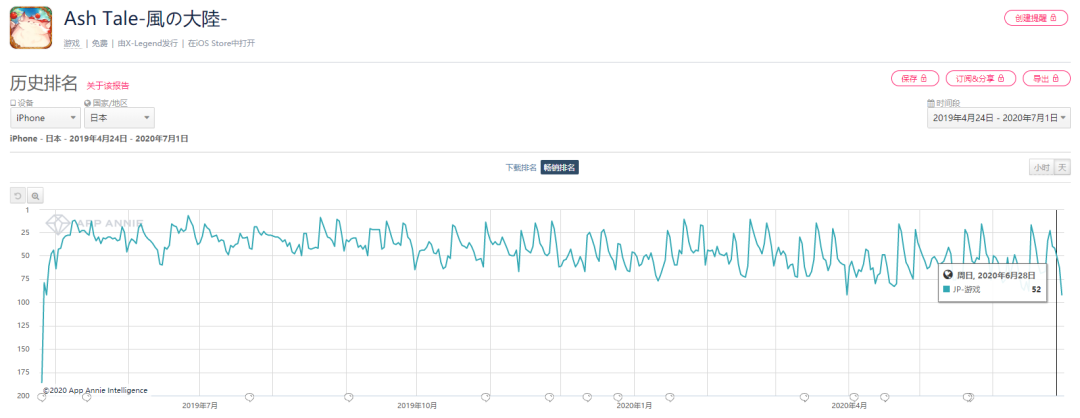Click the magnifier zoom icon above chart
The height and width of the screenshot is (418, 1080).
coord(35,195)
